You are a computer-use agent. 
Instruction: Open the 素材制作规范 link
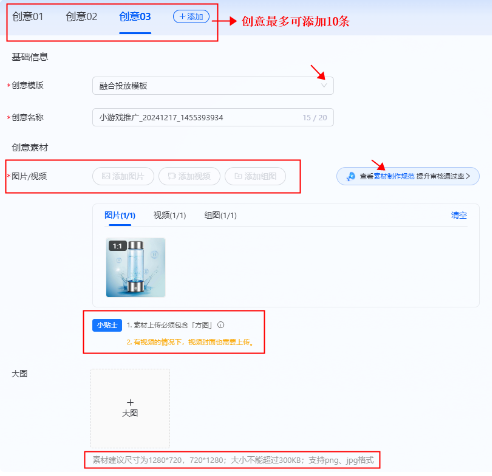coord(394,176)
